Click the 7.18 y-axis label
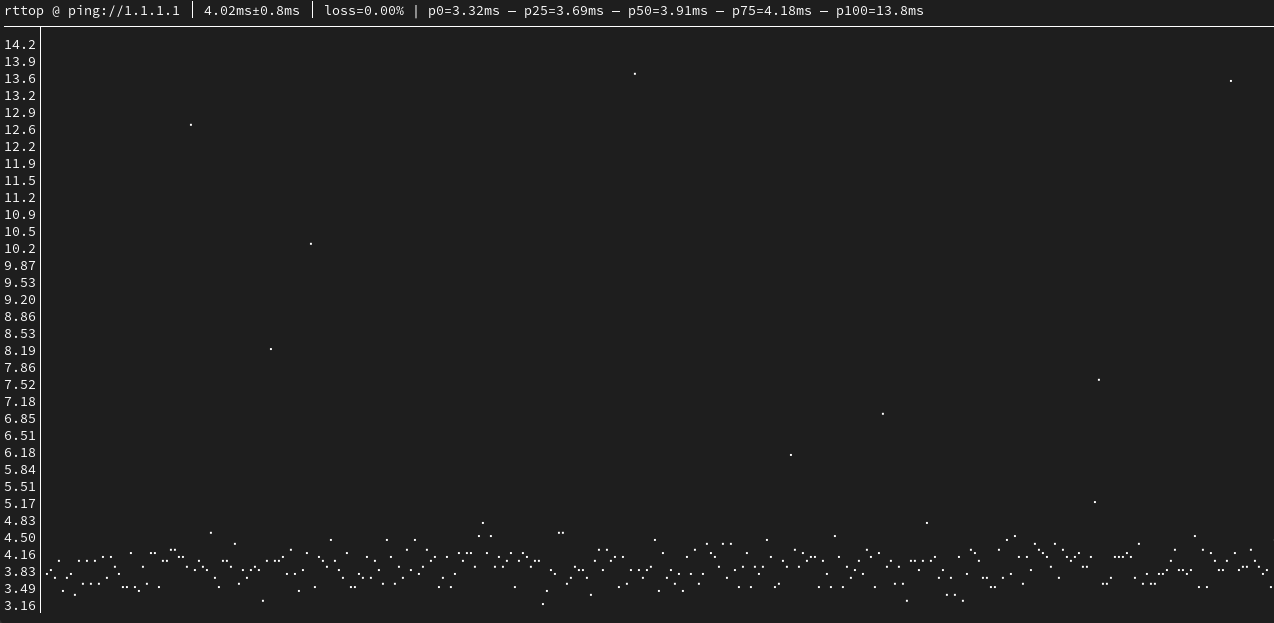 (x=20, y=402)
